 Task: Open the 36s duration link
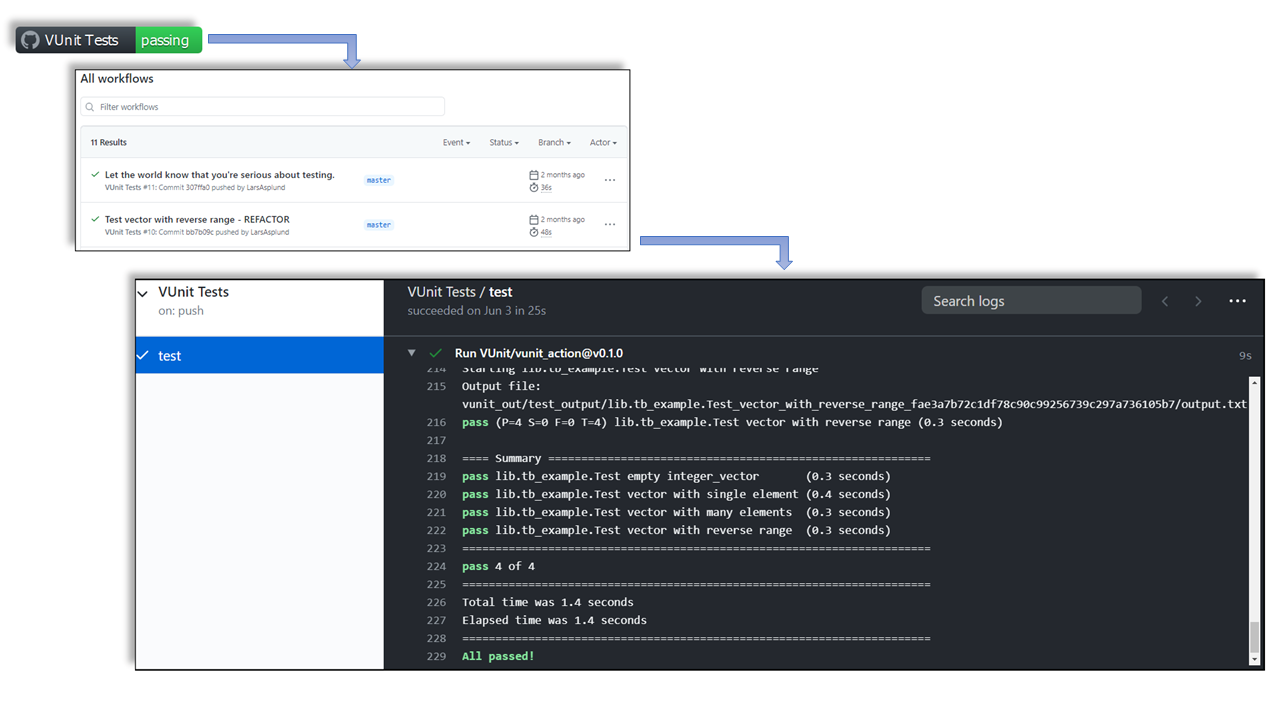(546, 187)
